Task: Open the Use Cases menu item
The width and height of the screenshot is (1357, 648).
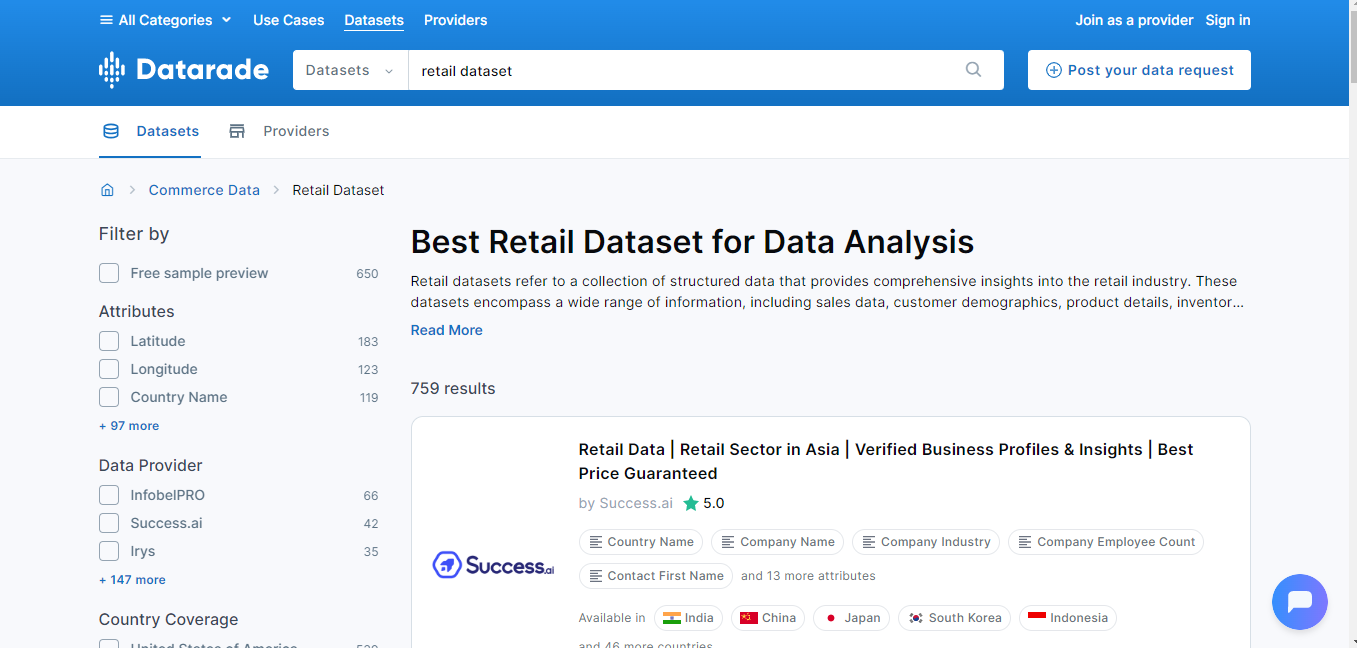Action: click(288, 19)
